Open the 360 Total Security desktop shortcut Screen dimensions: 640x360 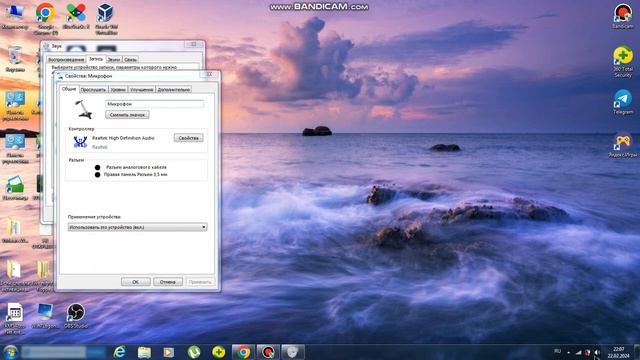(623, 61)
